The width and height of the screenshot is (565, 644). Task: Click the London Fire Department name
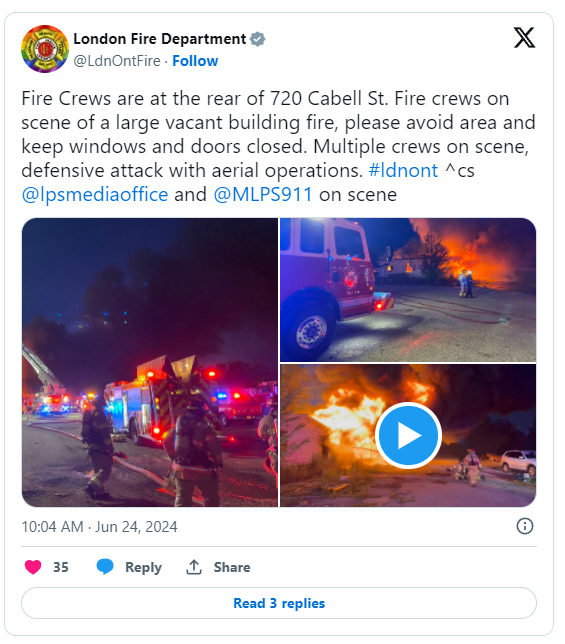point(160,39)
